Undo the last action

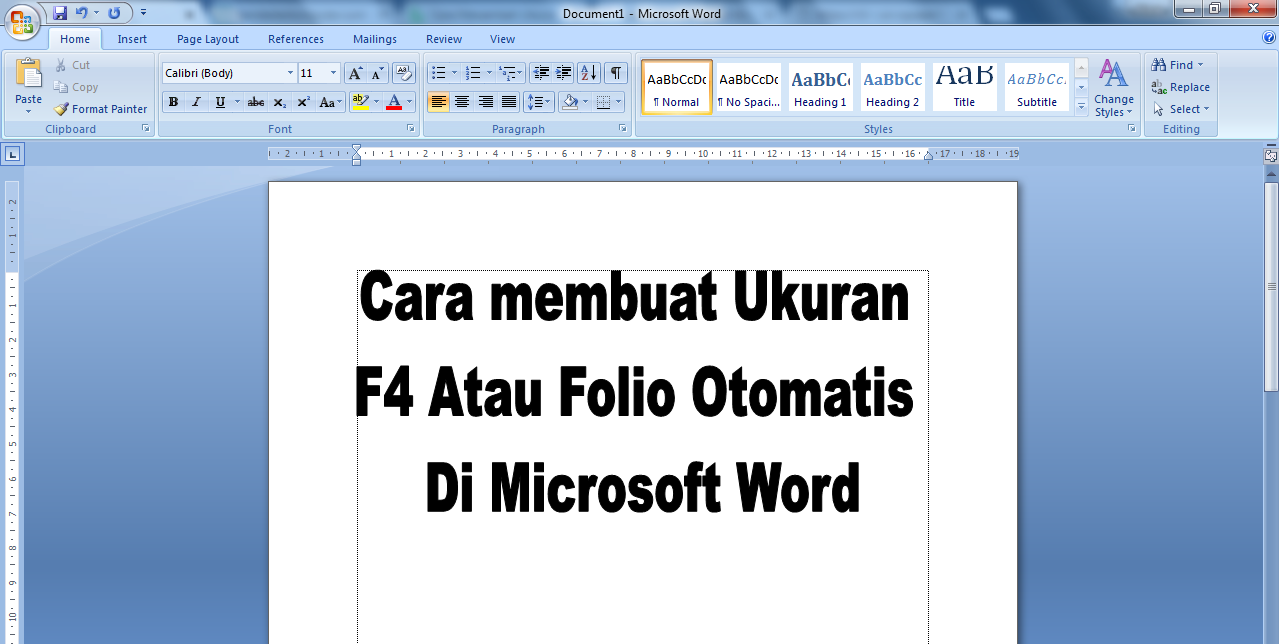click(82, 13)
